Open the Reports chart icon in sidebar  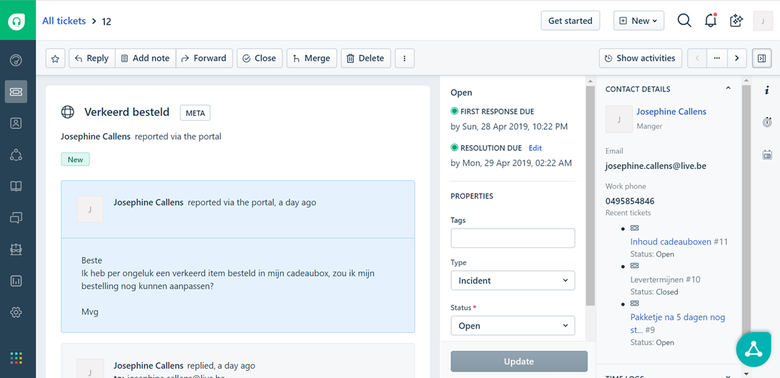16,281
